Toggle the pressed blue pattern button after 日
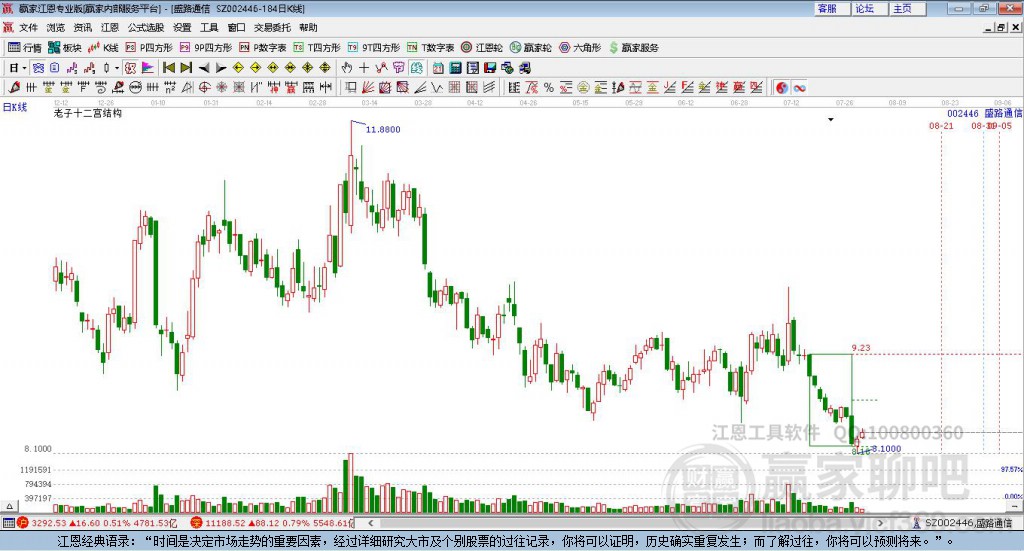The image size is (1024, 551). tap(38, 68)
